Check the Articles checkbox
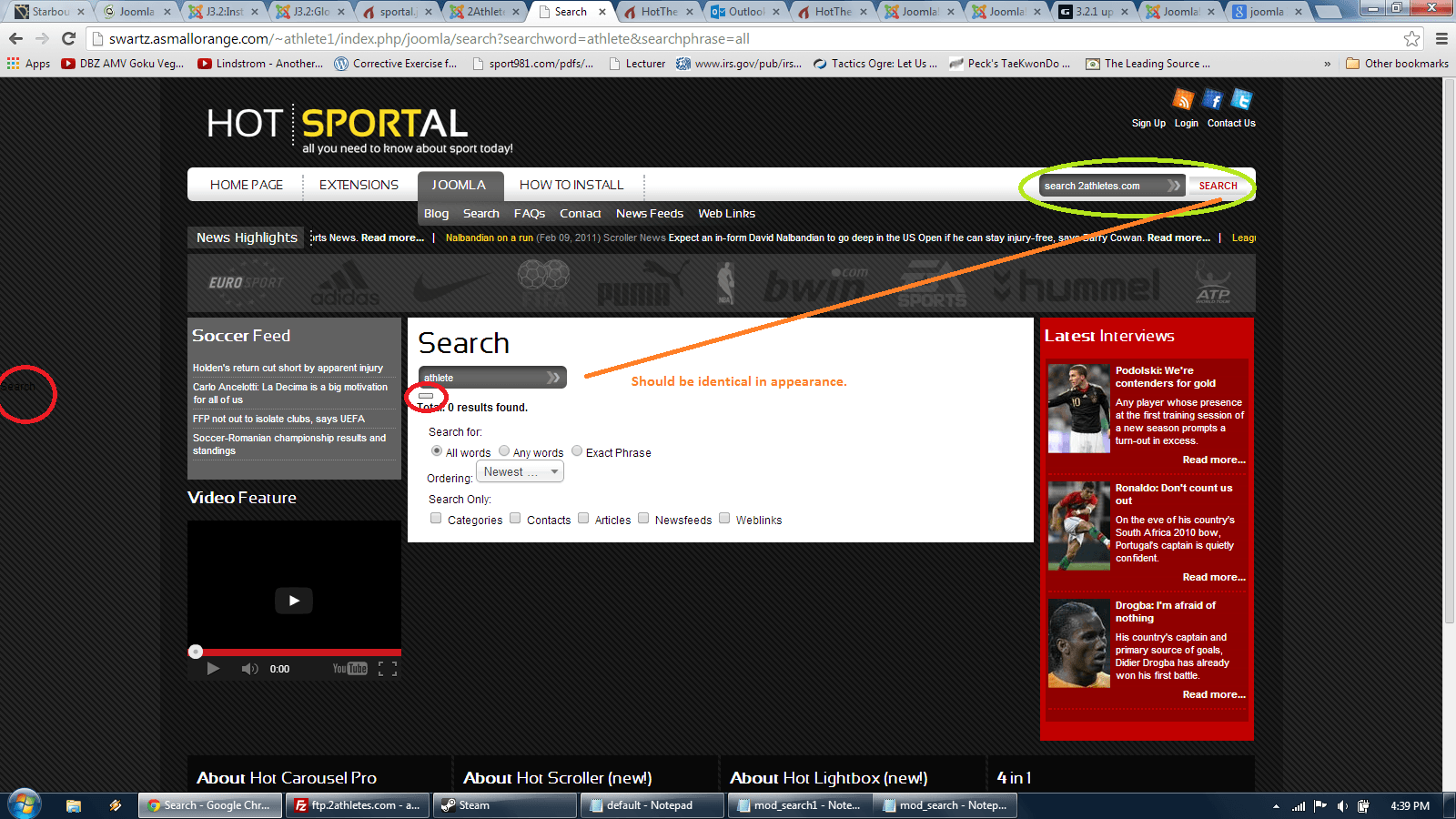Screen dimensions: 1456x819 [583, 518]
